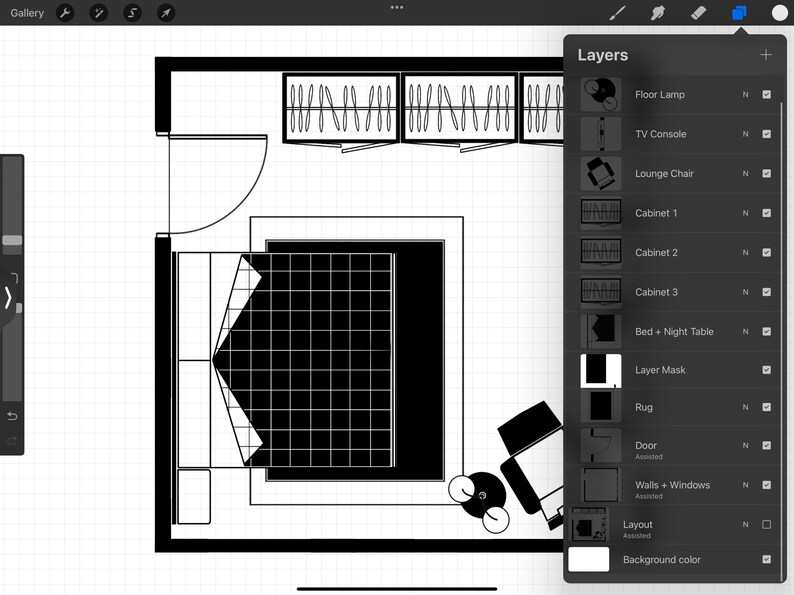
Task: Tap the redo arrow in sidebar
Action: click(x=12, y=441)
